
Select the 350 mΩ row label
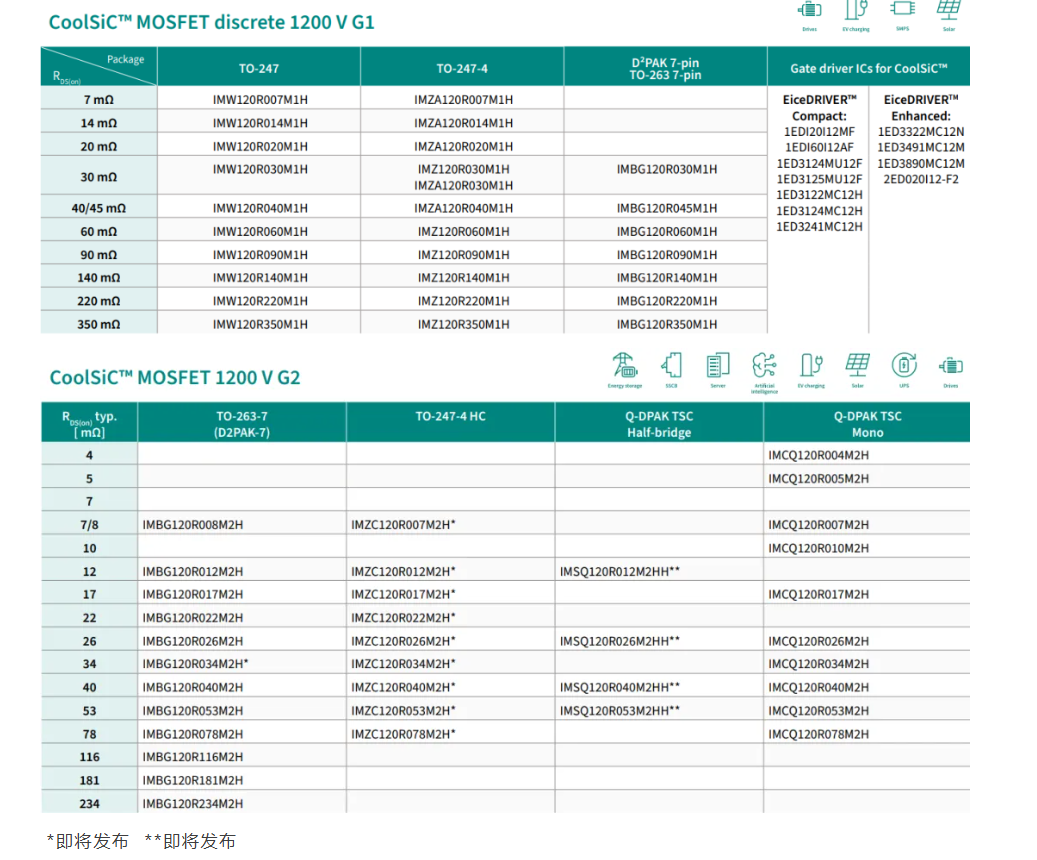coord(99,324)
